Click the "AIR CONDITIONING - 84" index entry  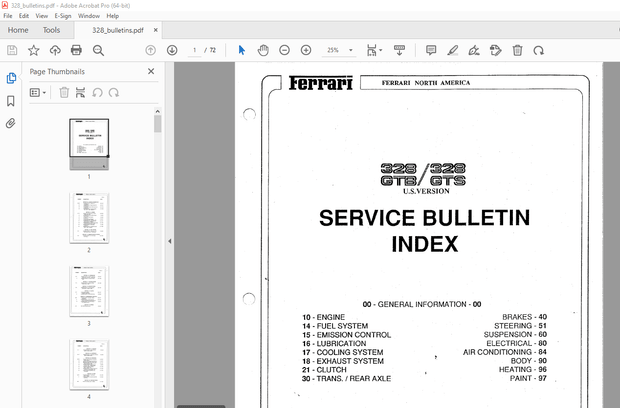[505, 352]
